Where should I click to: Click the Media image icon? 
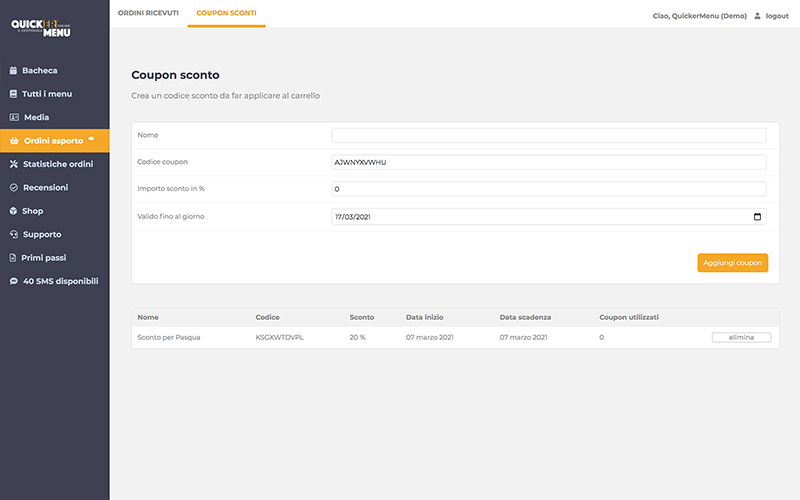click(x=14, y=117)
